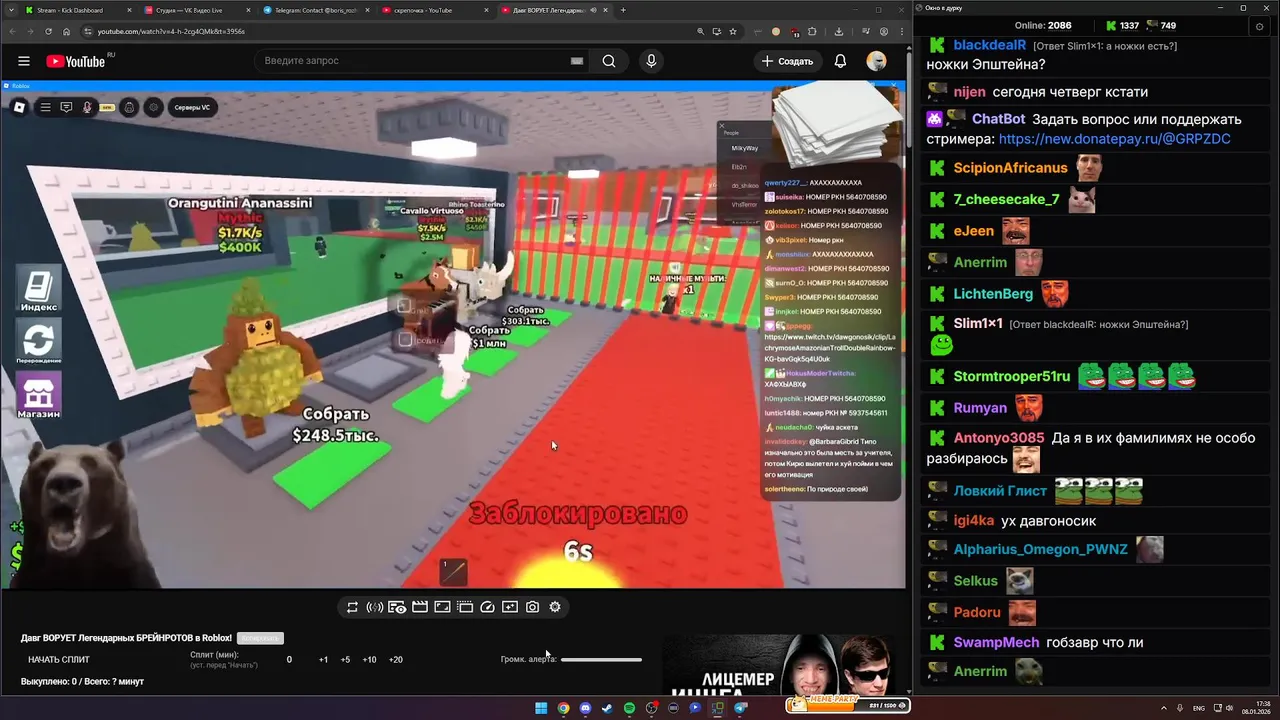The height and width of the screenshot is (720, 1280).
Task: Open Telegram from the taskbar
Action: click(x=740, y=708)
